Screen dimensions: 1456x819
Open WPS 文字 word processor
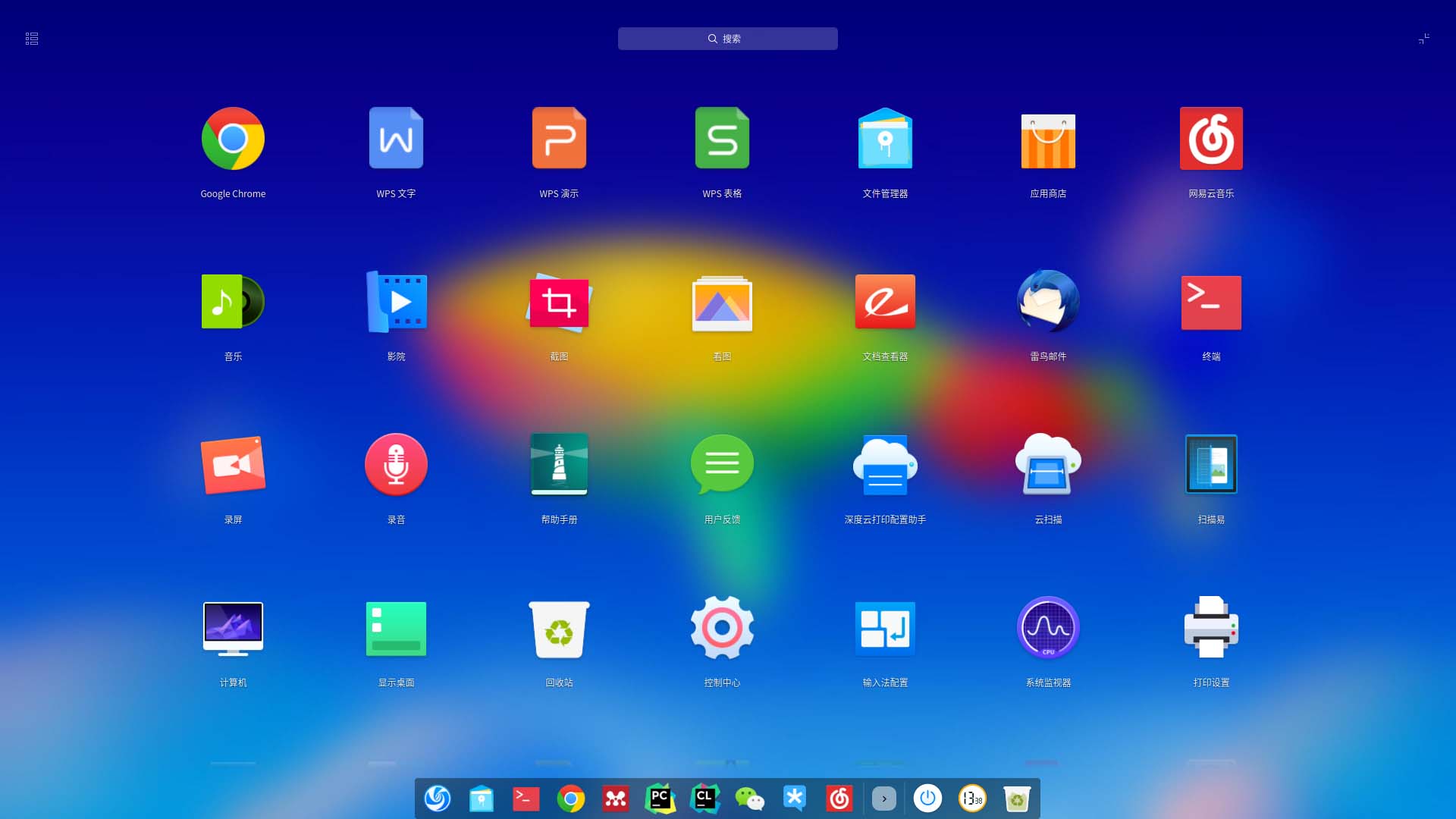point(396,139)
